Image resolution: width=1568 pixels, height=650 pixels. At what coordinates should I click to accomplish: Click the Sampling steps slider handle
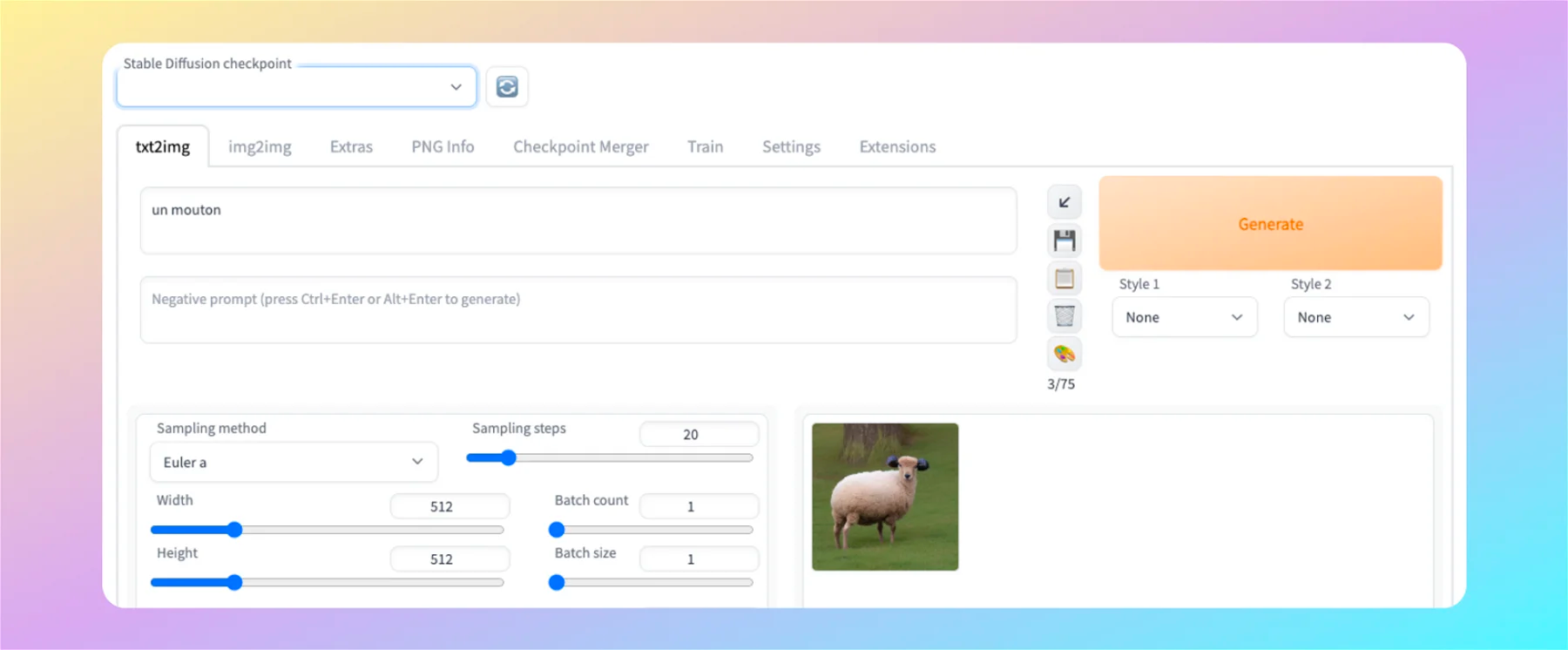509,457
